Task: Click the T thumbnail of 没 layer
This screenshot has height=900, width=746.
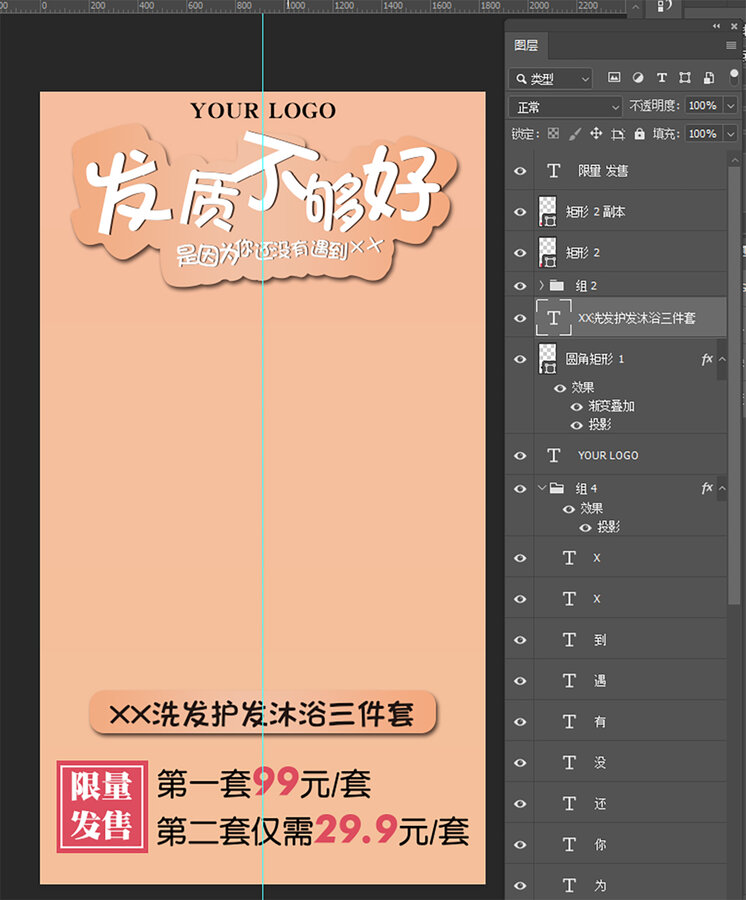Action: [569, 763]
